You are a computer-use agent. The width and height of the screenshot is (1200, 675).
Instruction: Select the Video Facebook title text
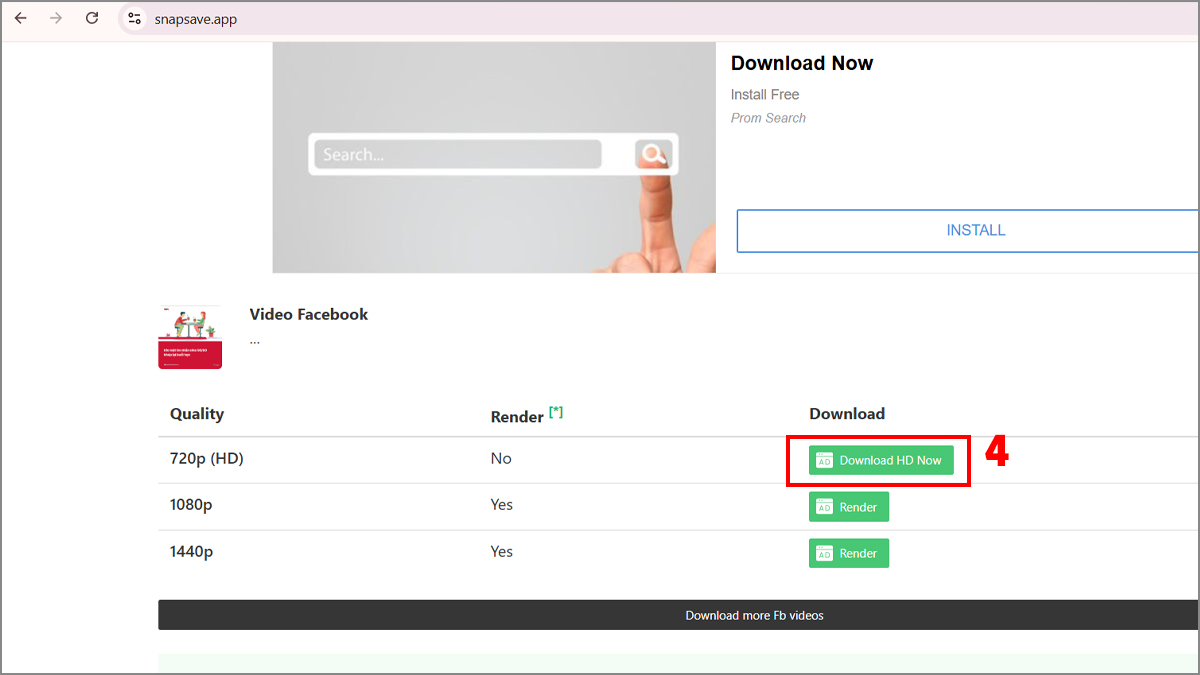[308, 313]
